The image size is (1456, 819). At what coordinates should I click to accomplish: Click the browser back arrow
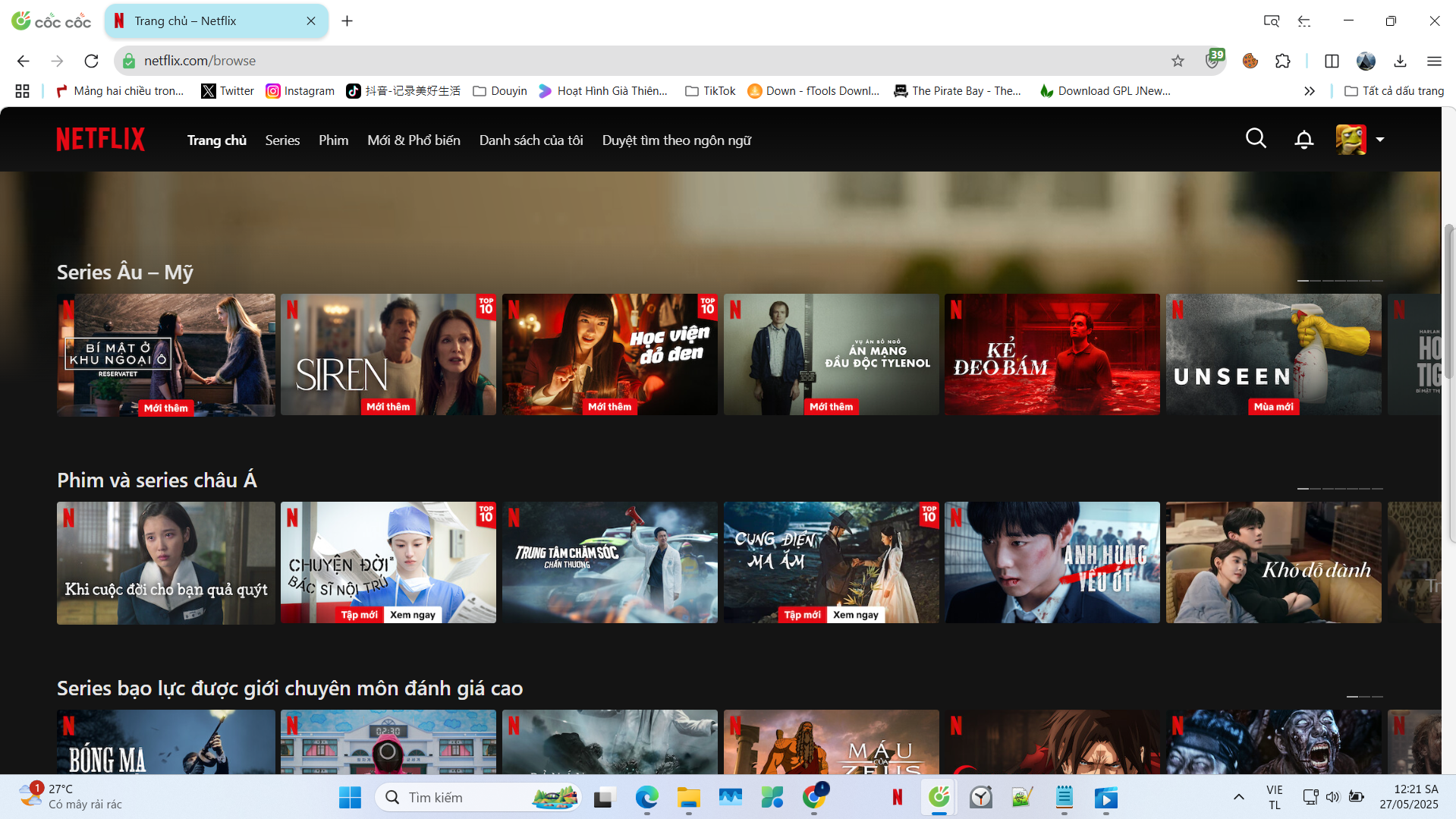[24, 61]
